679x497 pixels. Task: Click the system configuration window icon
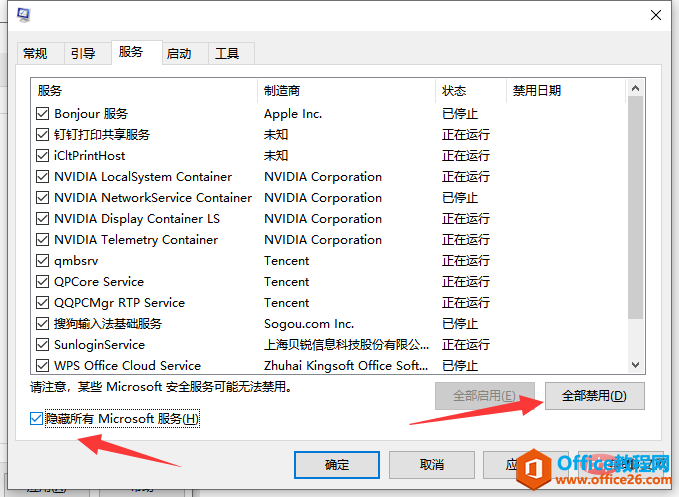(x=24, y=15)
